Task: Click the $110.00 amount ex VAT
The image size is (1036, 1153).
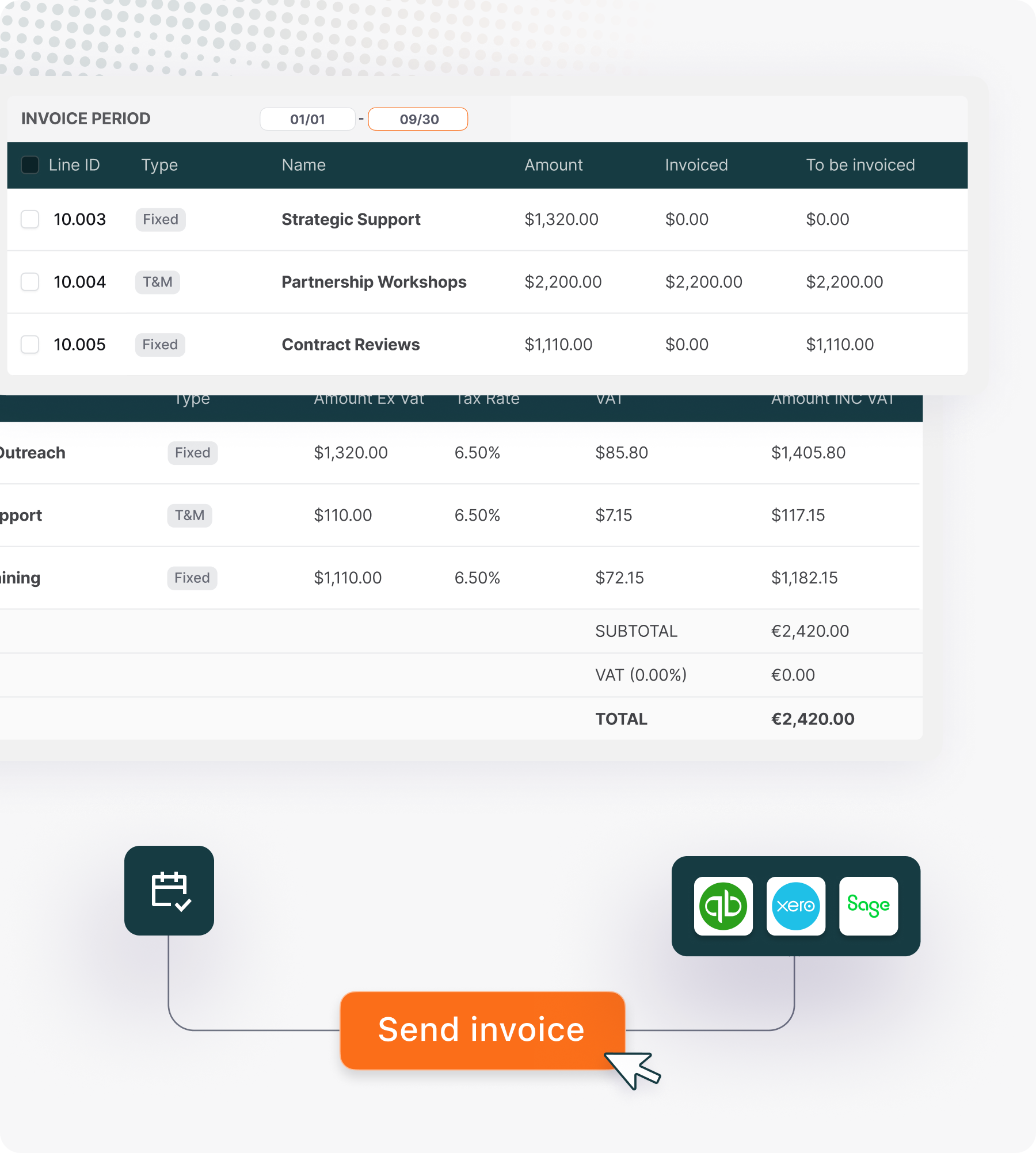Action: (x=343, y=516)
